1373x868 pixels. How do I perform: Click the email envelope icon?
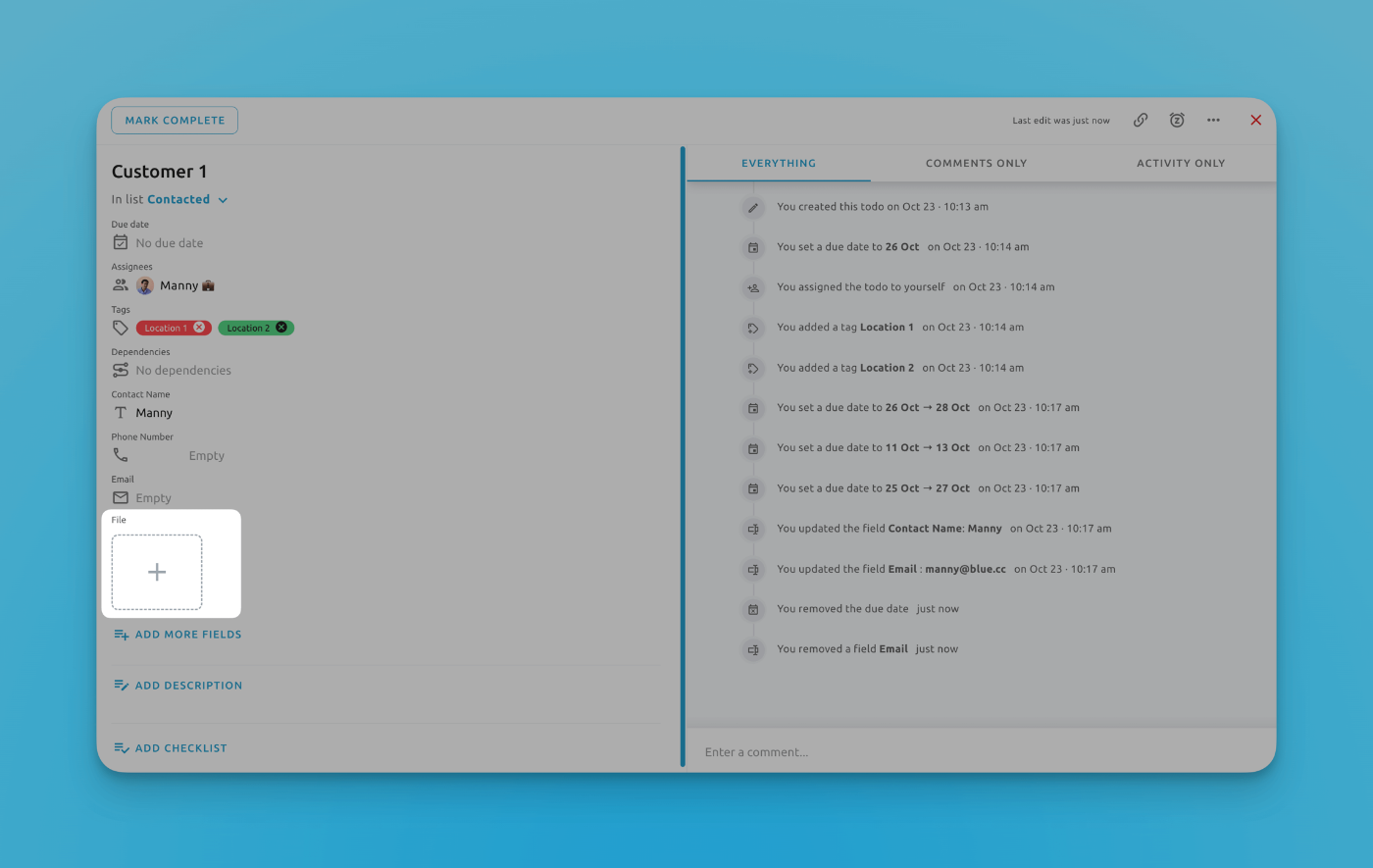click(120, 497)
